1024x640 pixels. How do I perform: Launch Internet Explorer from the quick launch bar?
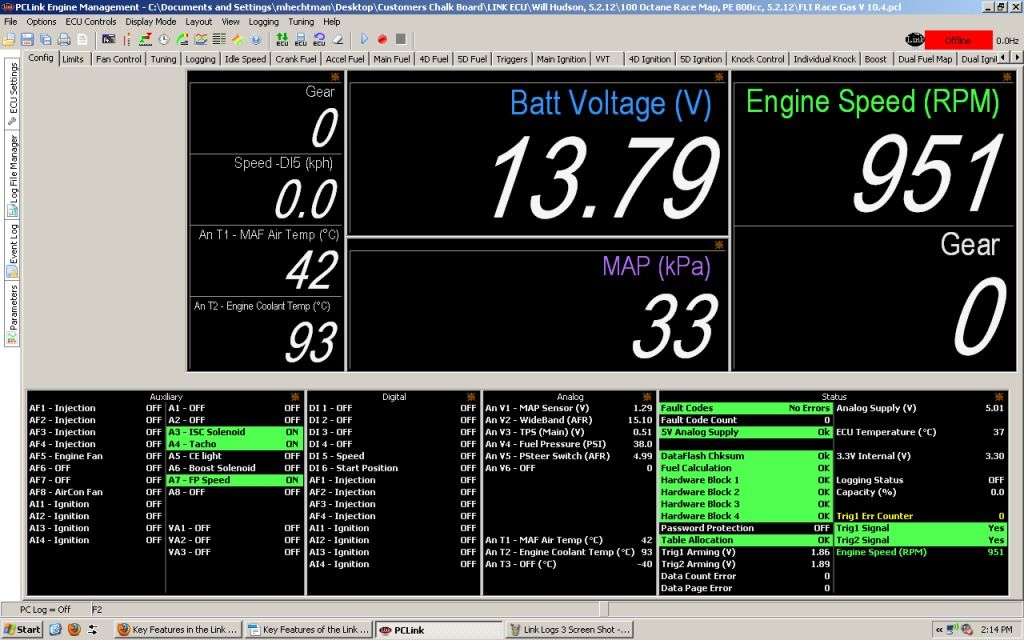[56, 630]
